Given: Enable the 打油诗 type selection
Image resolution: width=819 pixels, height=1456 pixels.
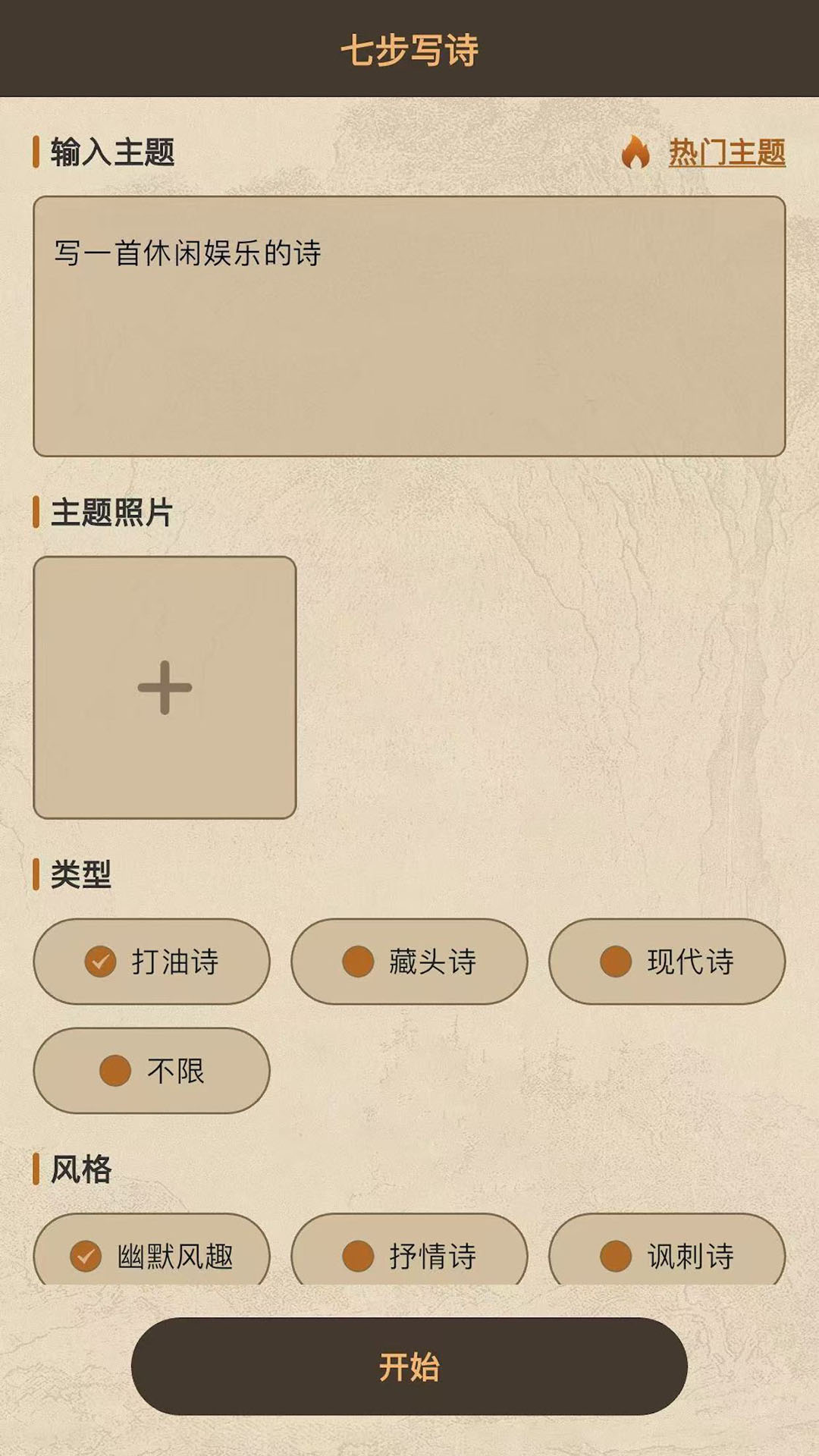Looking at the screenshot, I should point(152,962).
